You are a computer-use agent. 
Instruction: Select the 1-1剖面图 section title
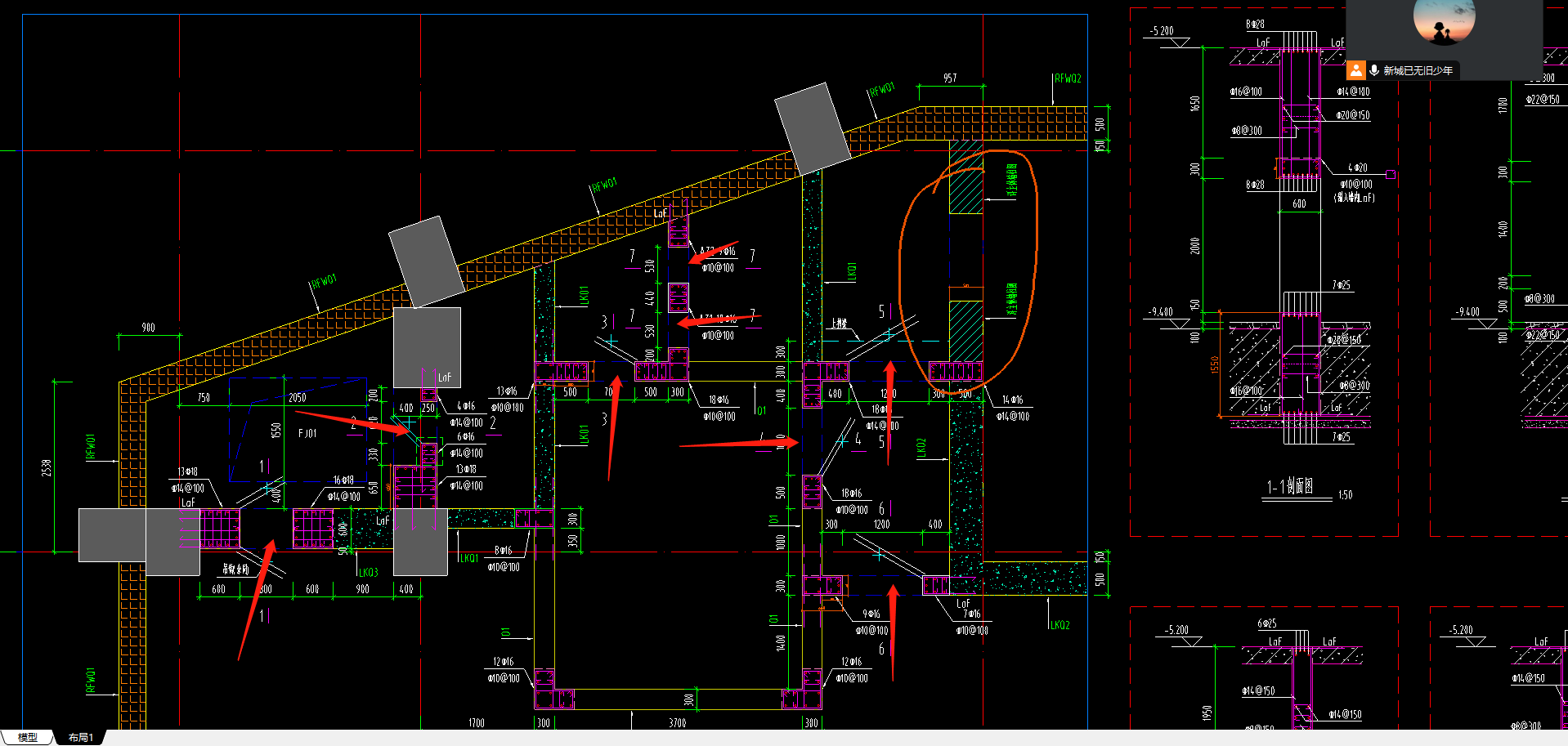click(1290, 486)
